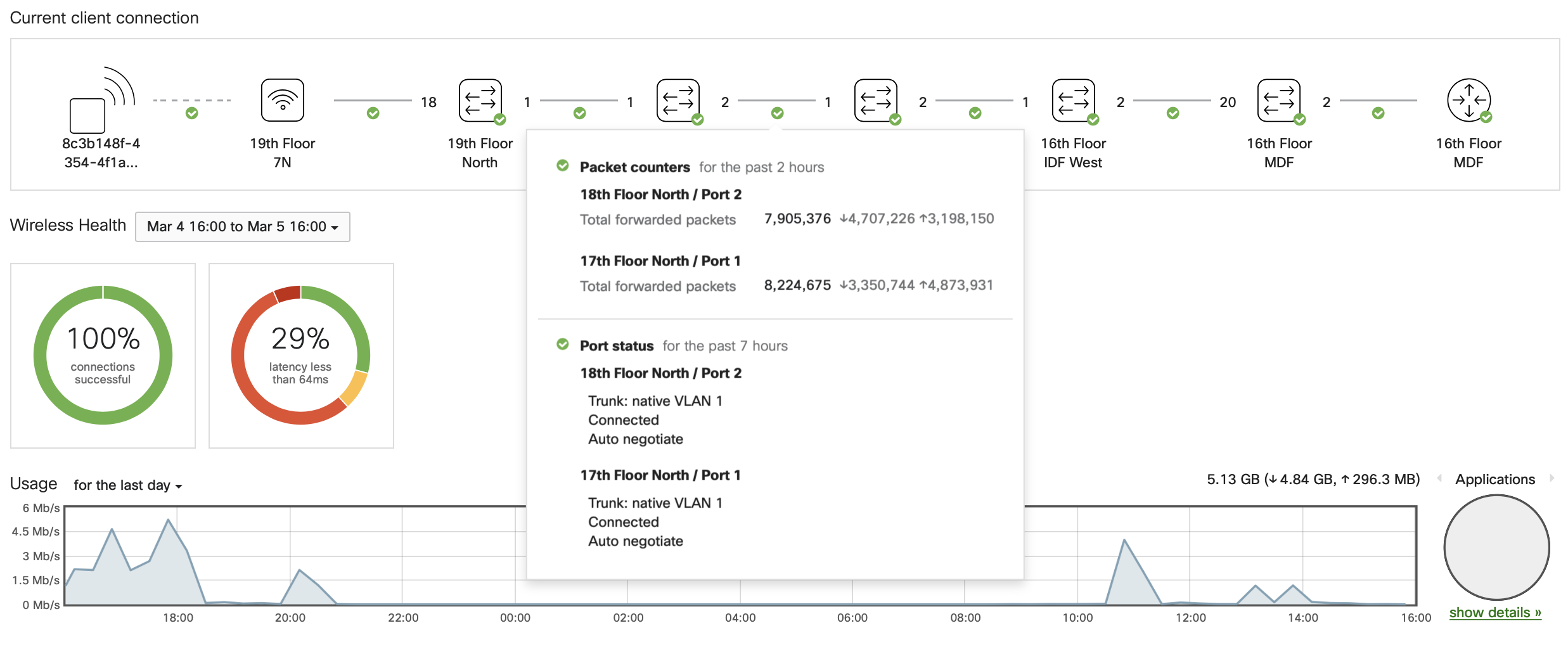Open the Usage 'for the last day' dropdown

click(127, 485)
